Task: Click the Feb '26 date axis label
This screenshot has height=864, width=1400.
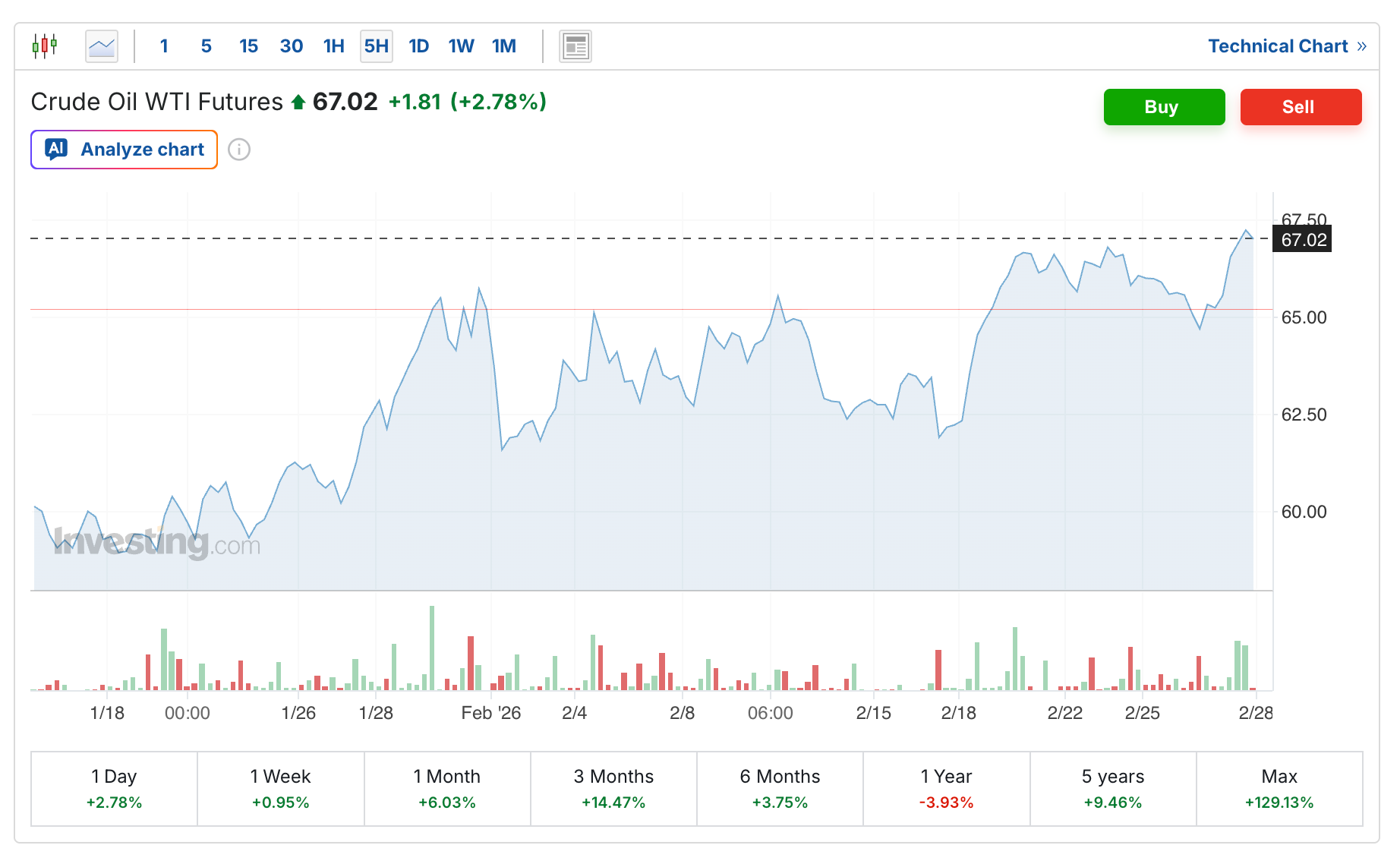Action: pos(491,713)
